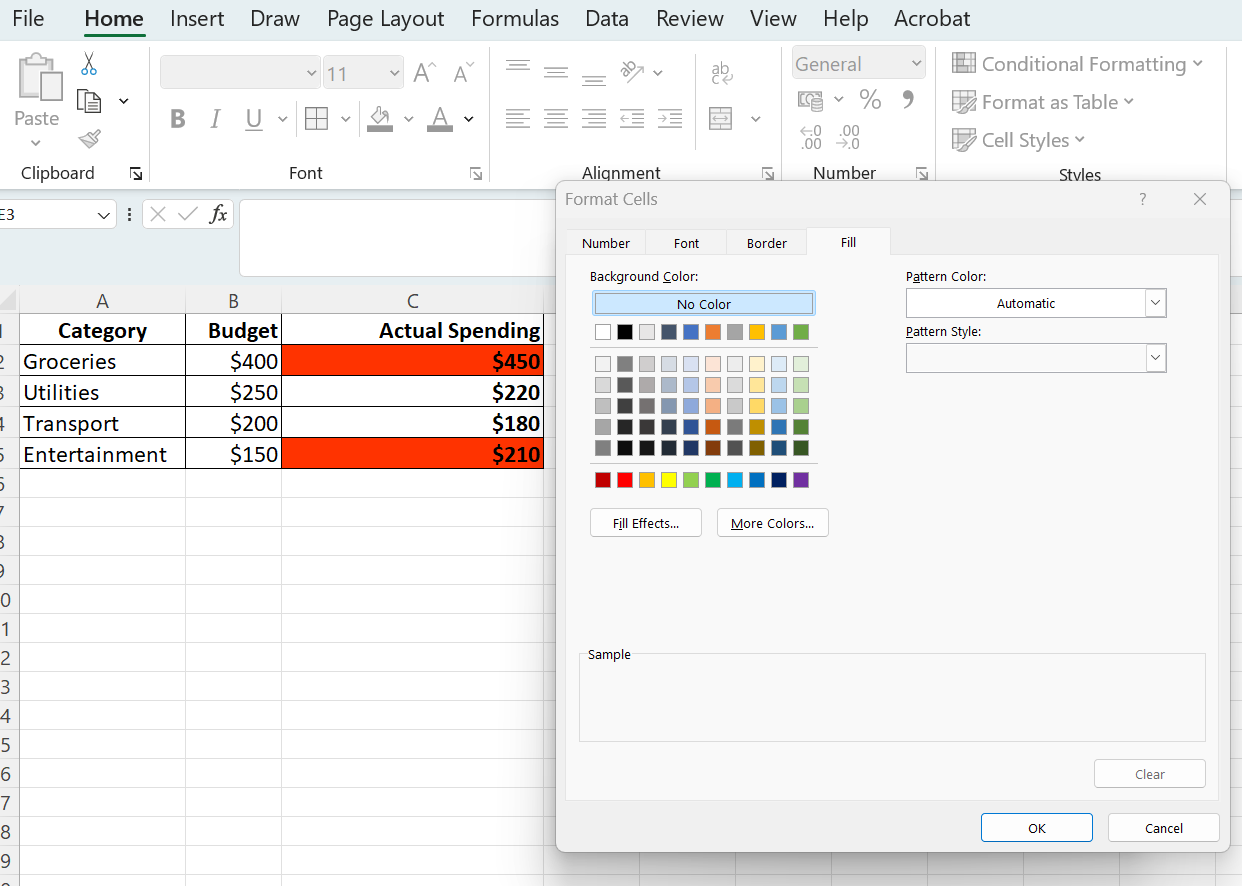The height and width of the screenshot is (886, 1242).
Task: Click the Fill Color paint bucket
Action: click(x=380, y=119)
